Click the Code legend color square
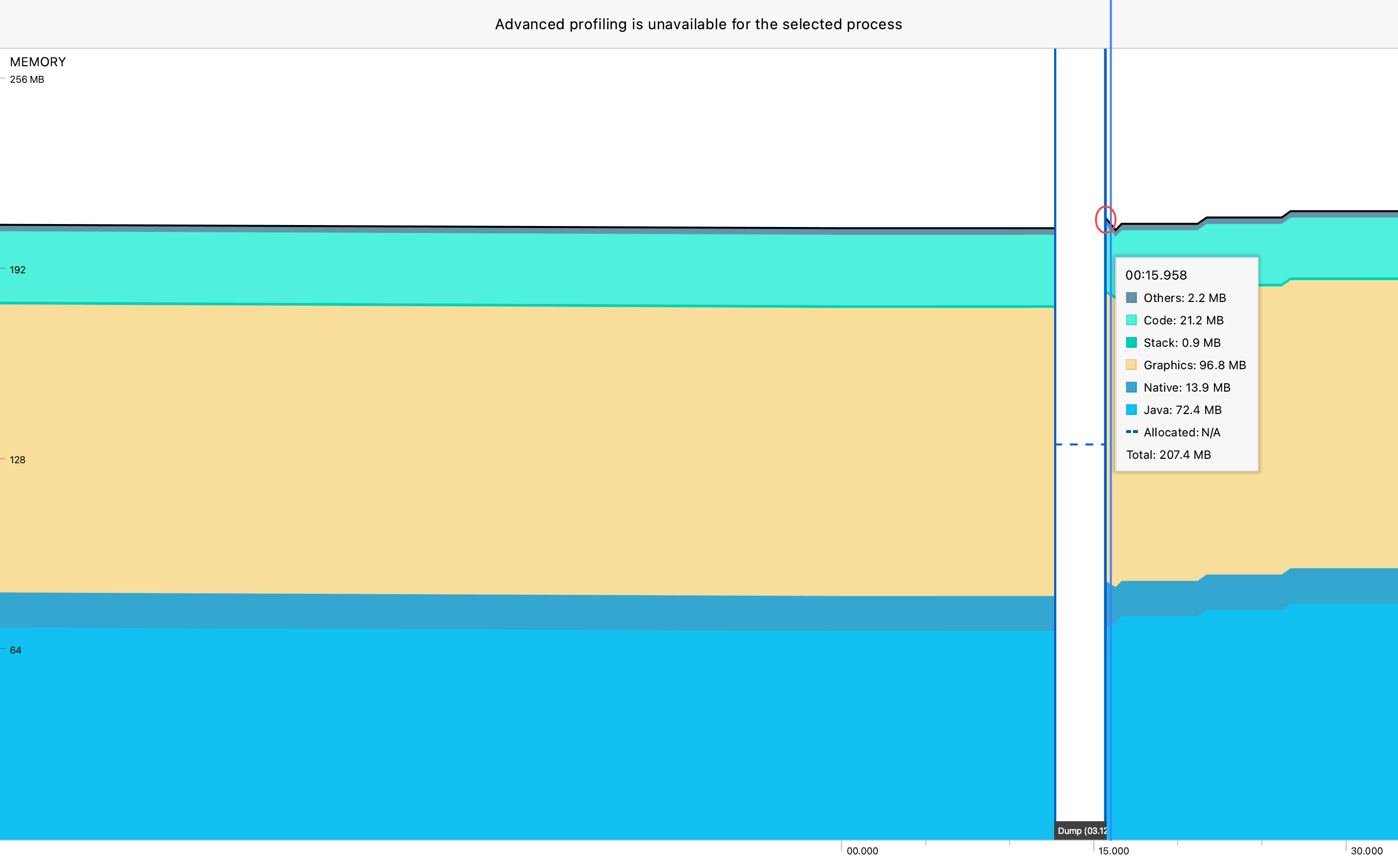This screenshot has width=1398, height=868. [1131, 320]
